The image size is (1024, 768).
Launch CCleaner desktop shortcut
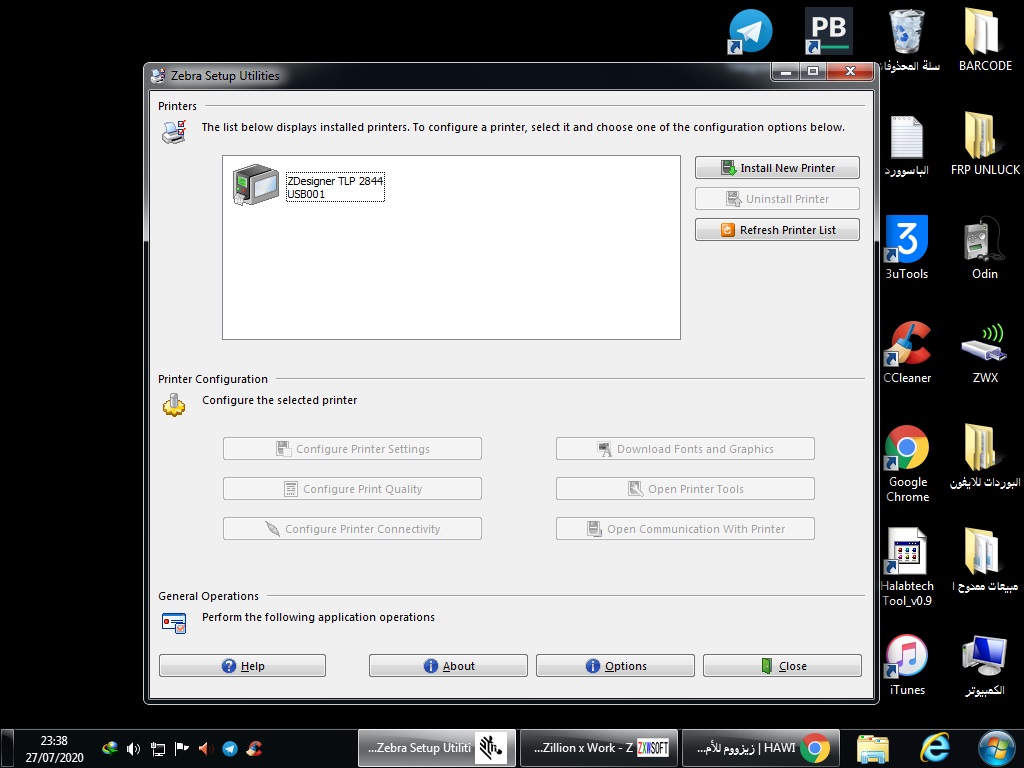click(x=906, y=352)
